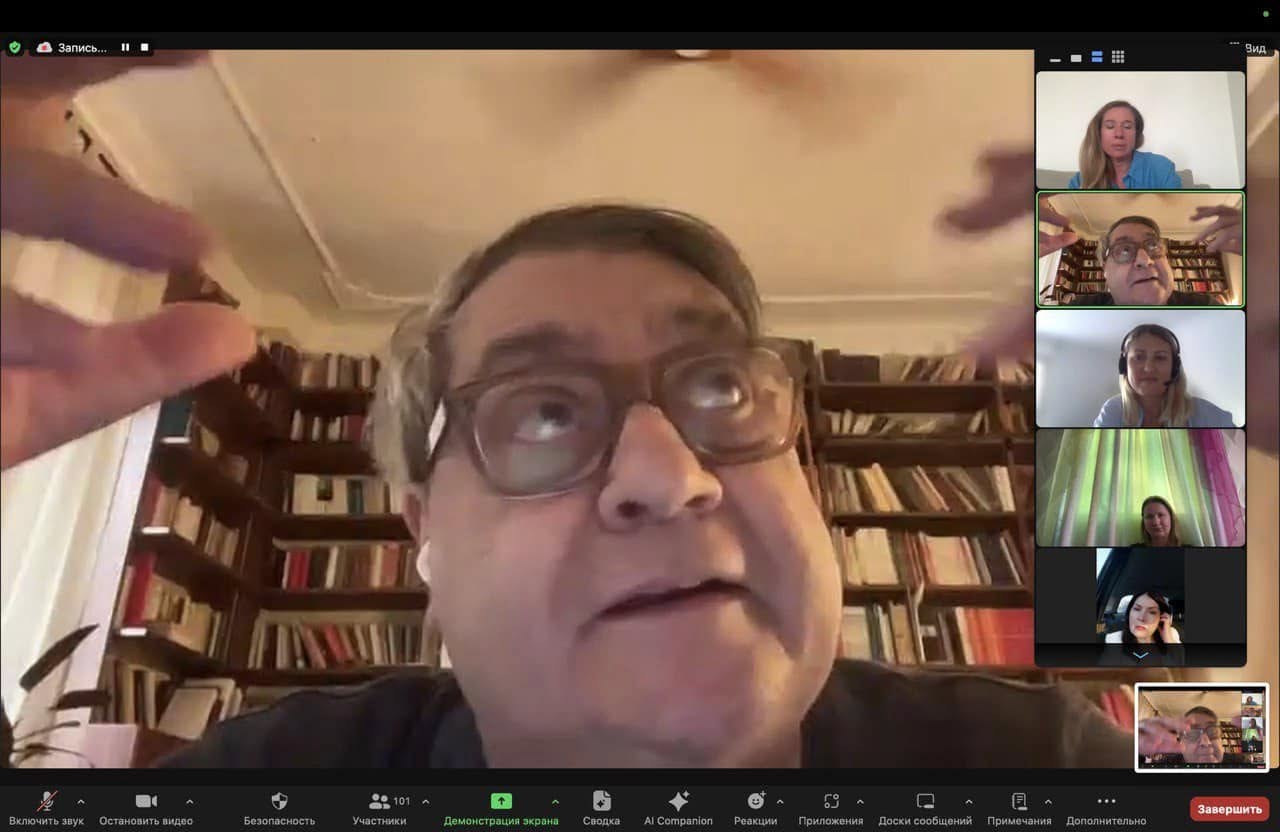Expand share options arrow beside Демонстрация экрана
This screenshot has width=1280, height=832.
tap(555, 801)
